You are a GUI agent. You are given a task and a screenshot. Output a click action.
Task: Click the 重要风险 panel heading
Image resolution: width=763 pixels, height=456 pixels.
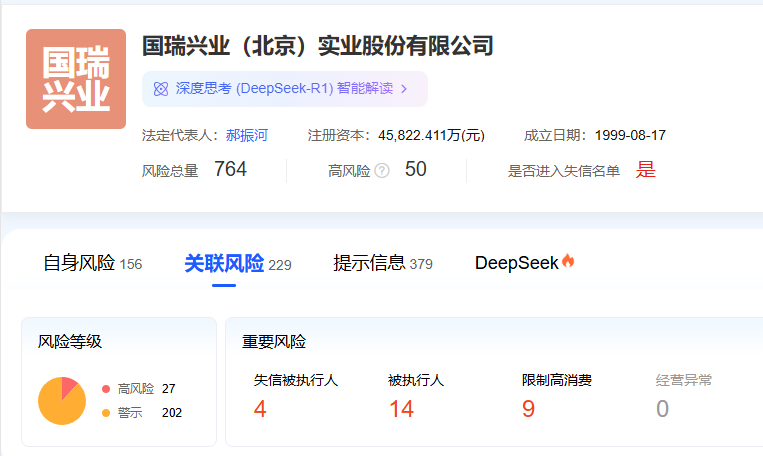click(274, 342)
